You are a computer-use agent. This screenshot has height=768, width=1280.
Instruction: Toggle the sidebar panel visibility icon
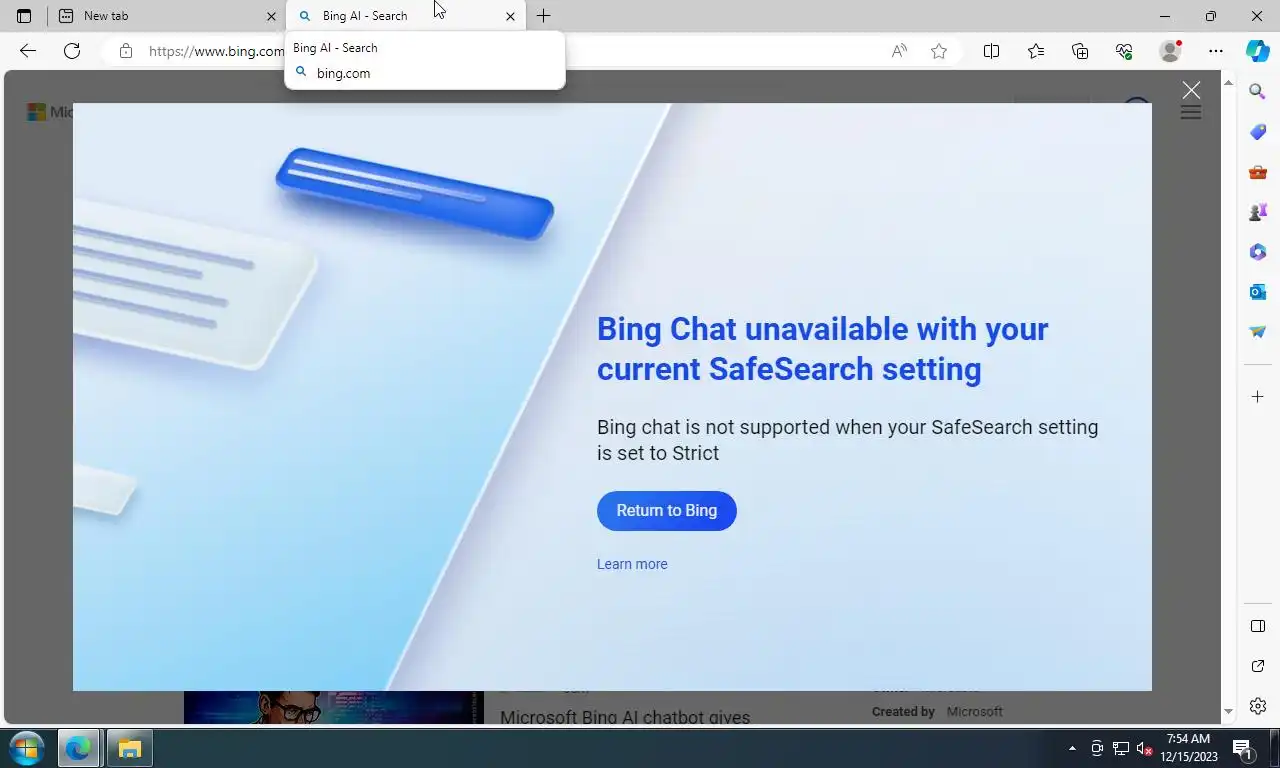1258,626
